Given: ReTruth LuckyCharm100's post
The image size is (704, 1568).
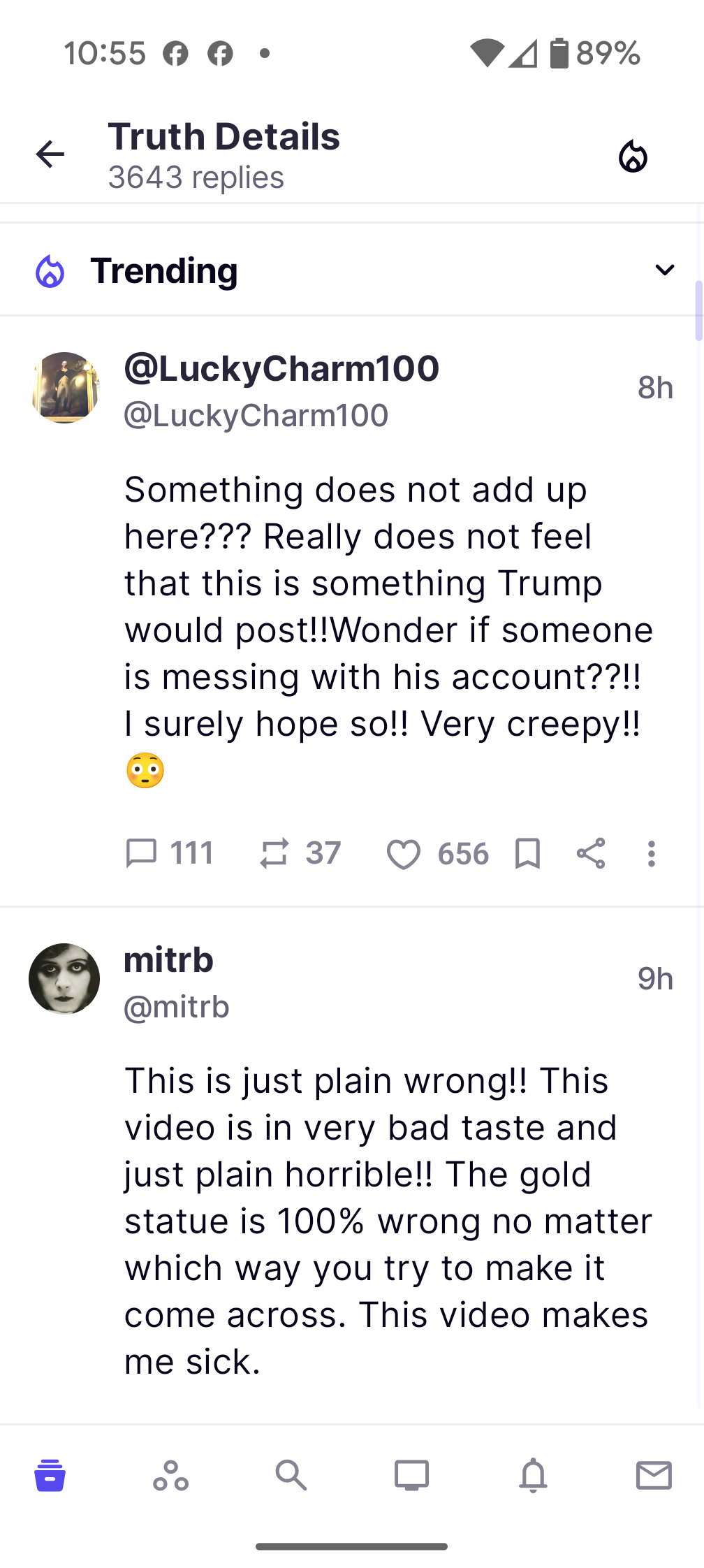Looking at the screenshot, I should 274,853.
